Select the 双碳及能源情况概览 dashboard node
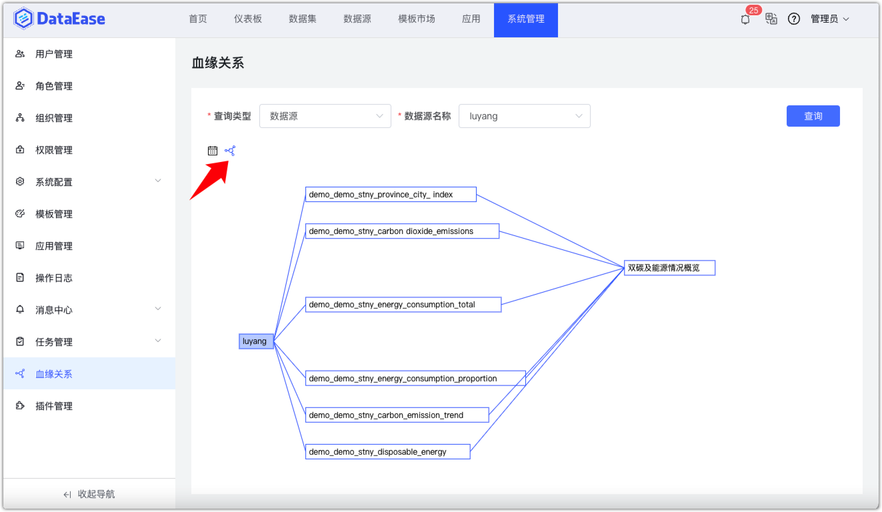The width and height of the screenshot is (882, 512). [x=669, y=268]
